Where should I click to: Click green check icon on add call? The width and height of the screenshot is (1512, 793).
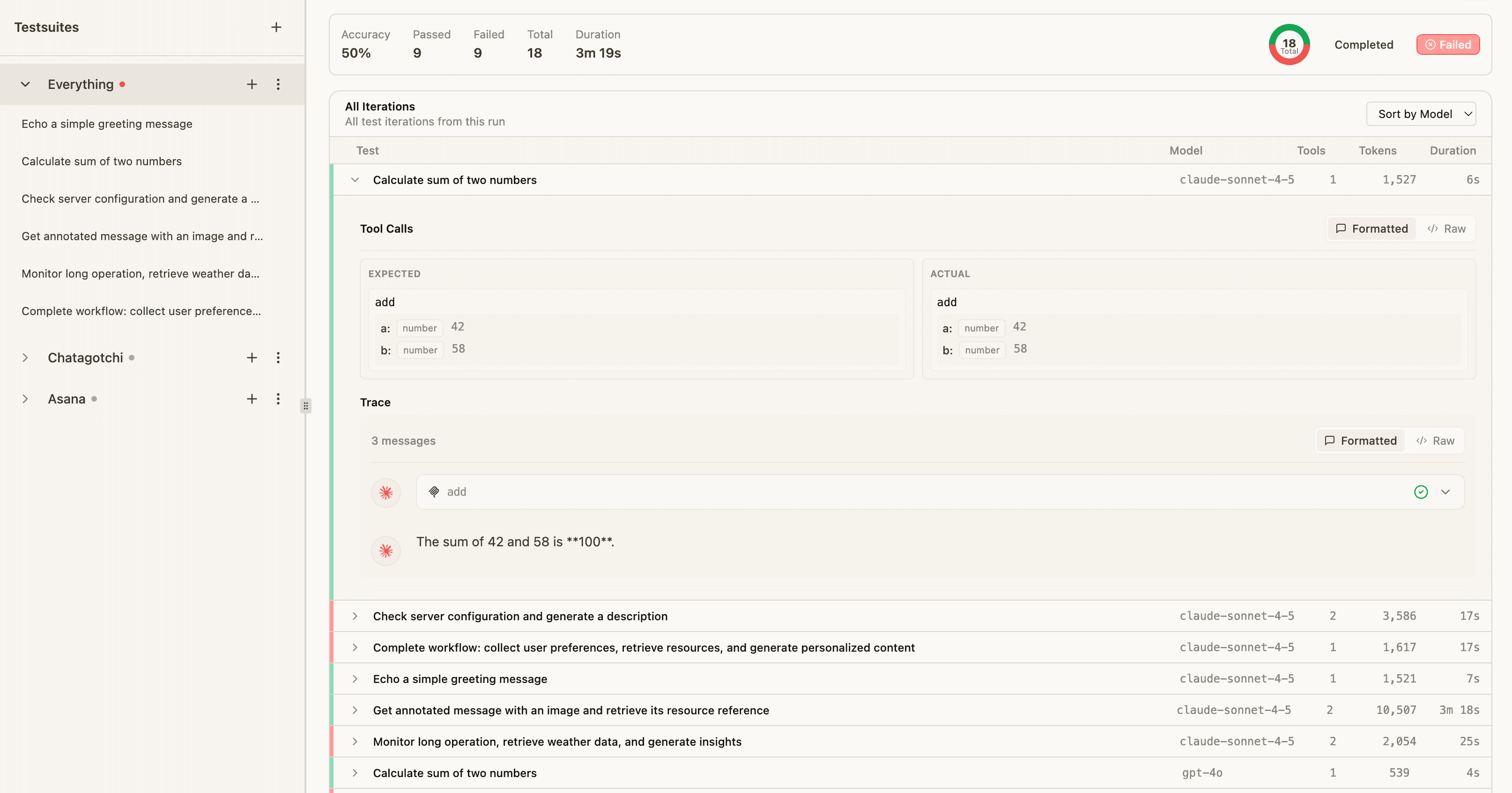(x=1421, y=492)
